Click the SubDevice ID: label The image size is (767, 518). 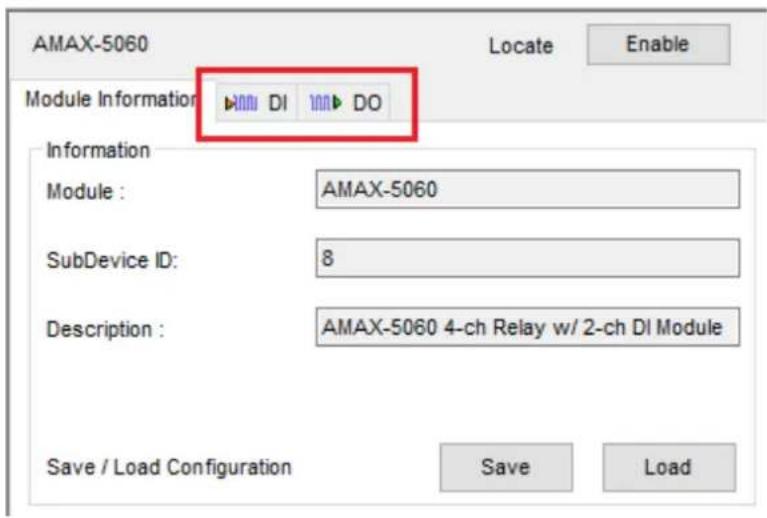point(112,260)
